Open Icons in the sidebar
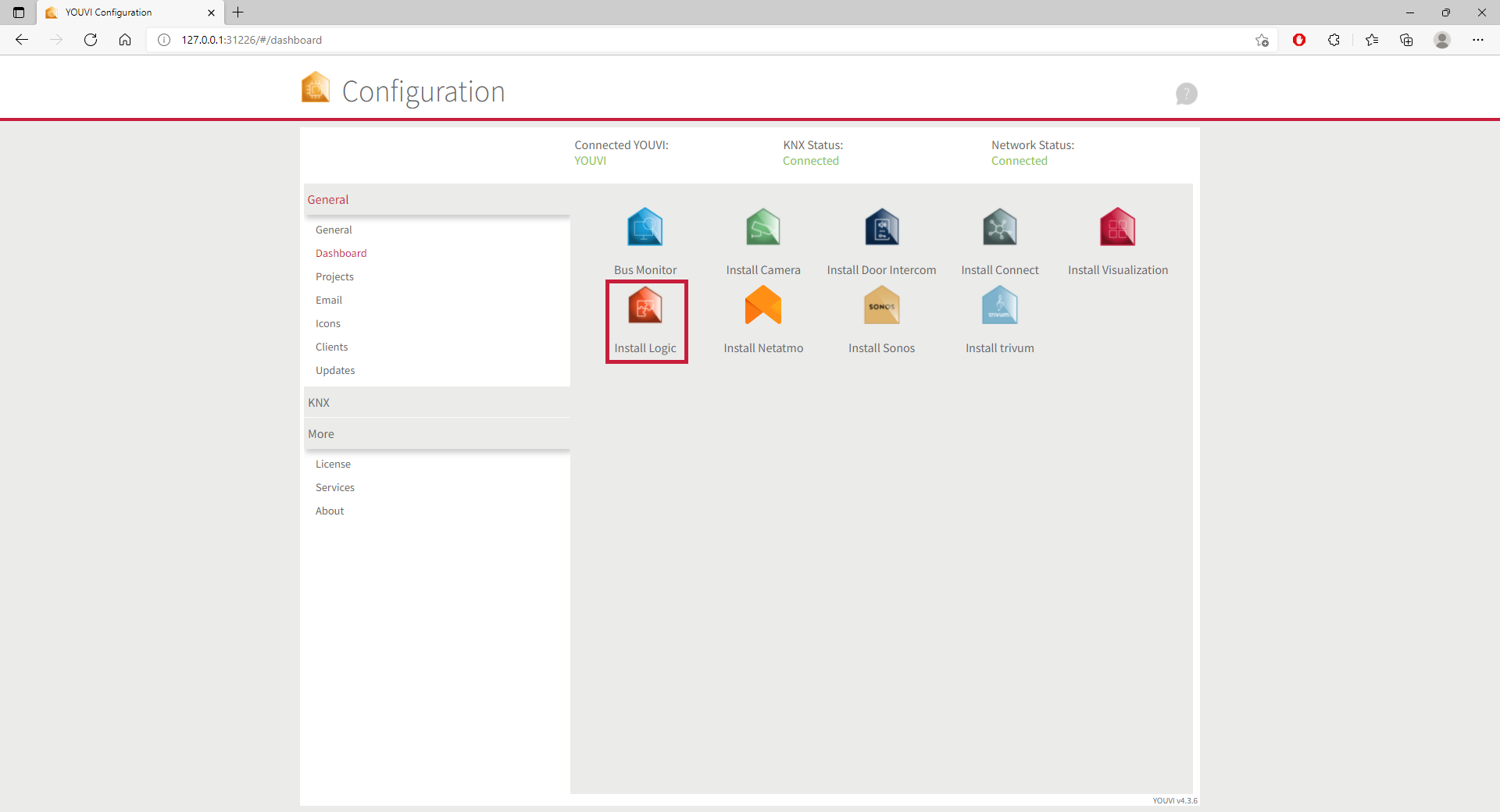 [x=328, y=323]
